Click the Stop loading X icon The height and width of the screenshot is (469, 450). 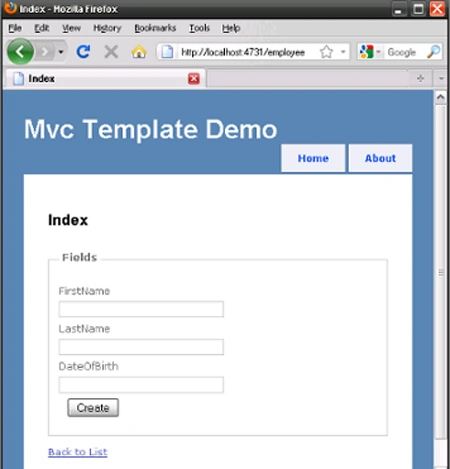tap(111, 52)
